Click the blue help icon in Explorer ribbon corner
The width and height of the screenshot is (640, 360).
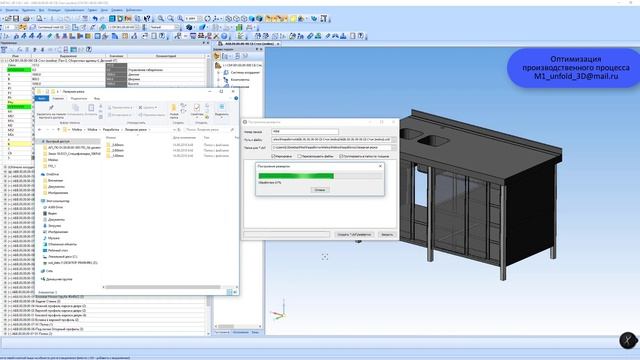pos(236,98)
